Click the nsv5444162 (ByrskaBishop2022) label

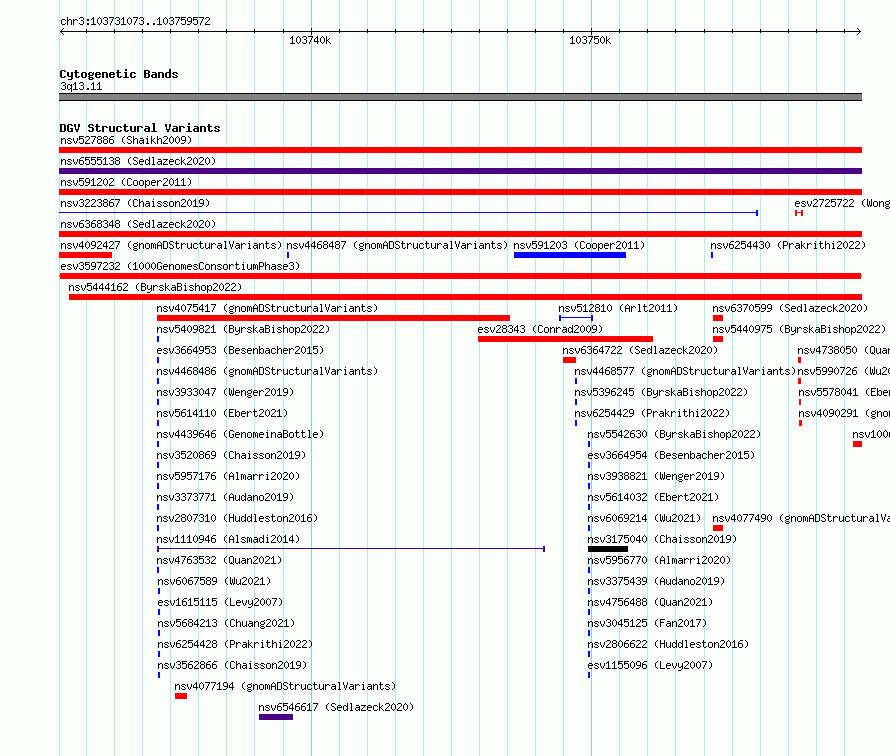pos(155,287)
